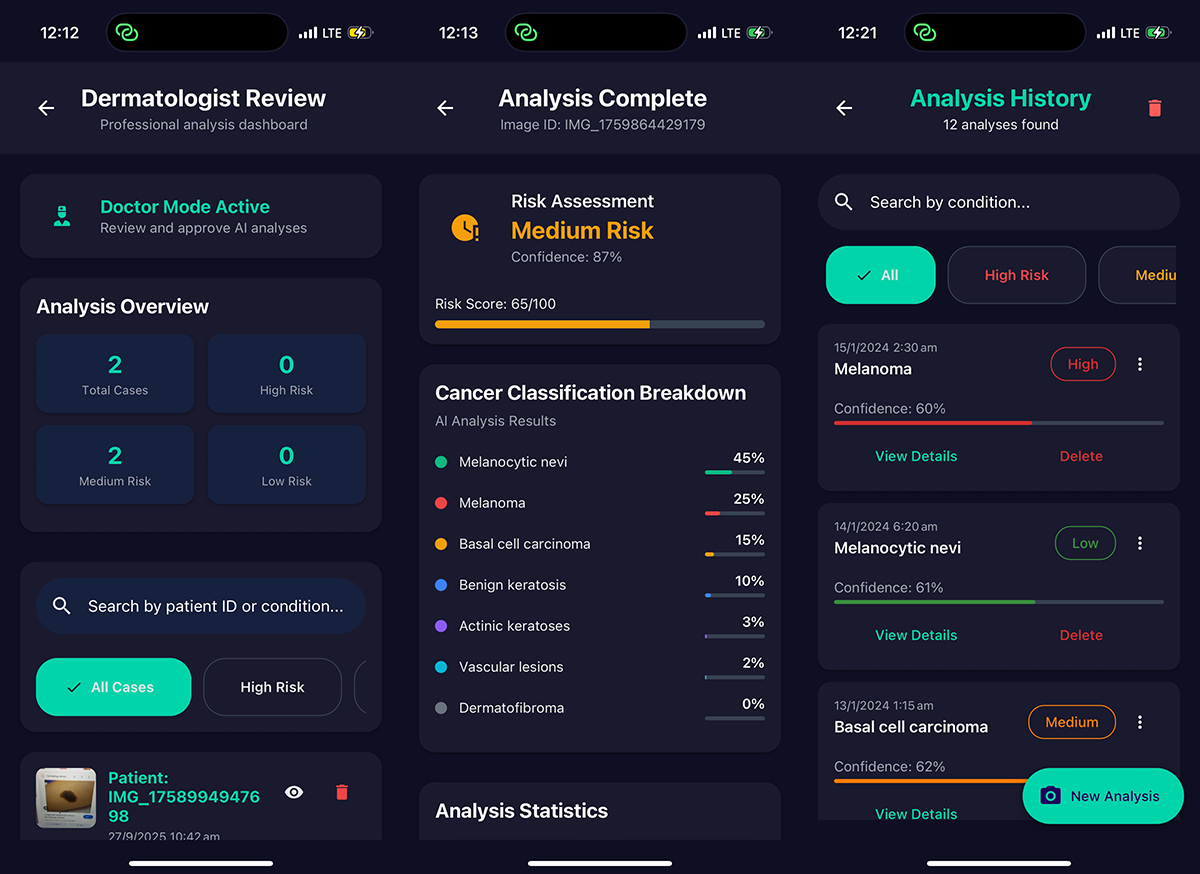
Task: Focus the Search by patient ID field
Action: [214, 606]
